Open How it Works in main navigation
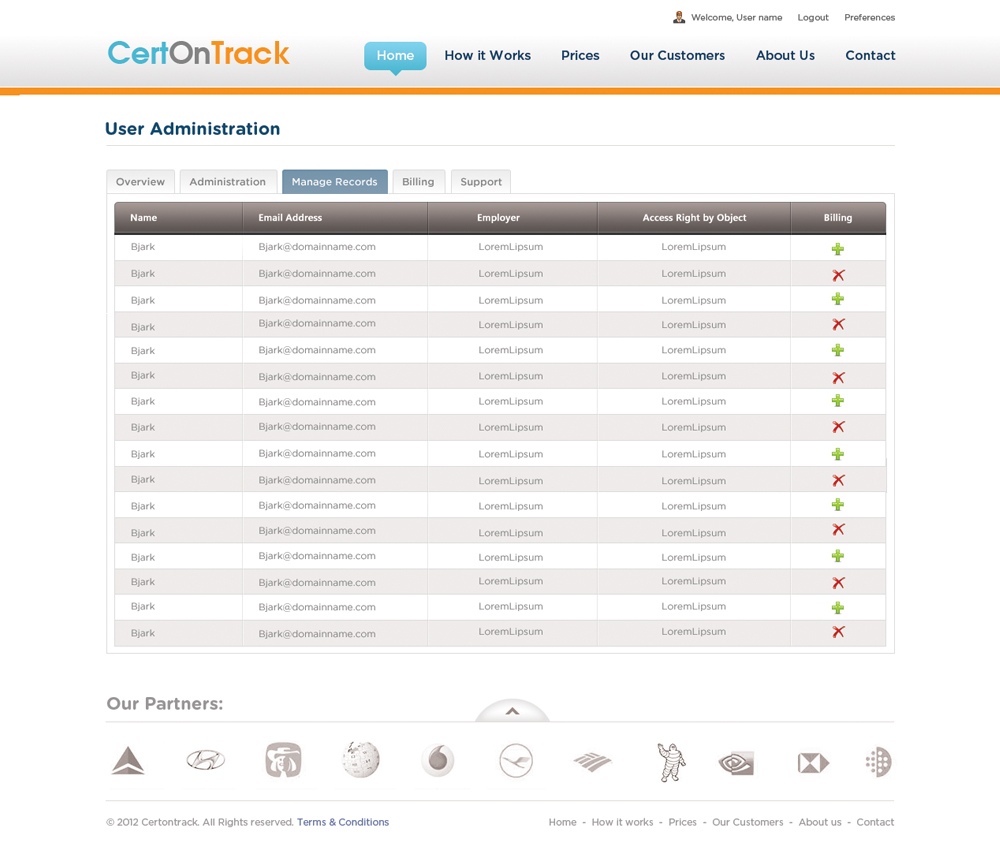The image size is (1000, 845). point(488,55)
